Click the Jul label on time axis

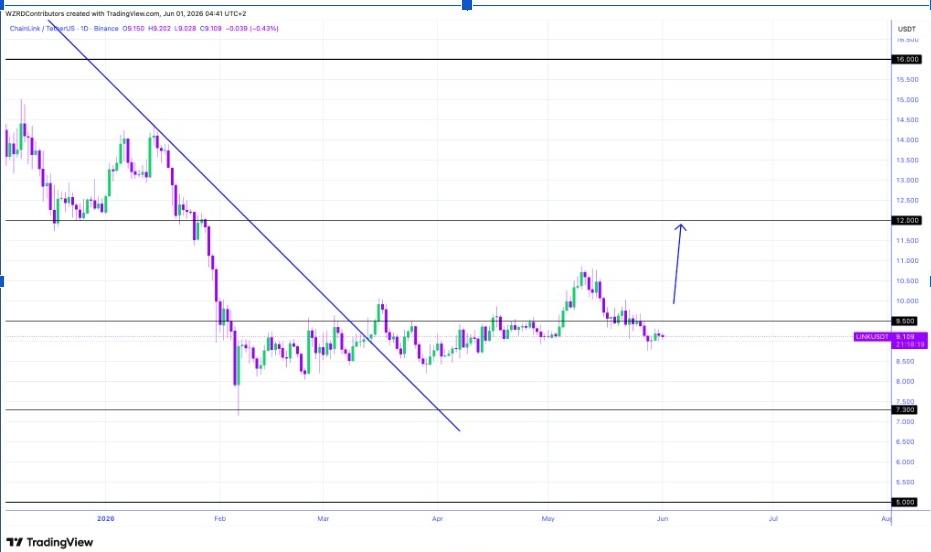tap(773, 519)
